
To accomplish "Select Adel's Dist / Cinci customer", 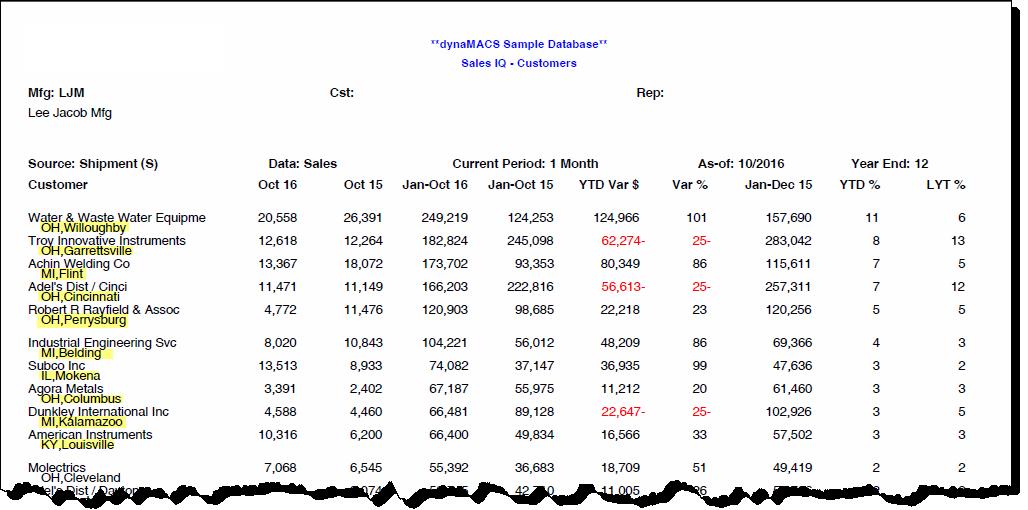I will click(77, 286).
